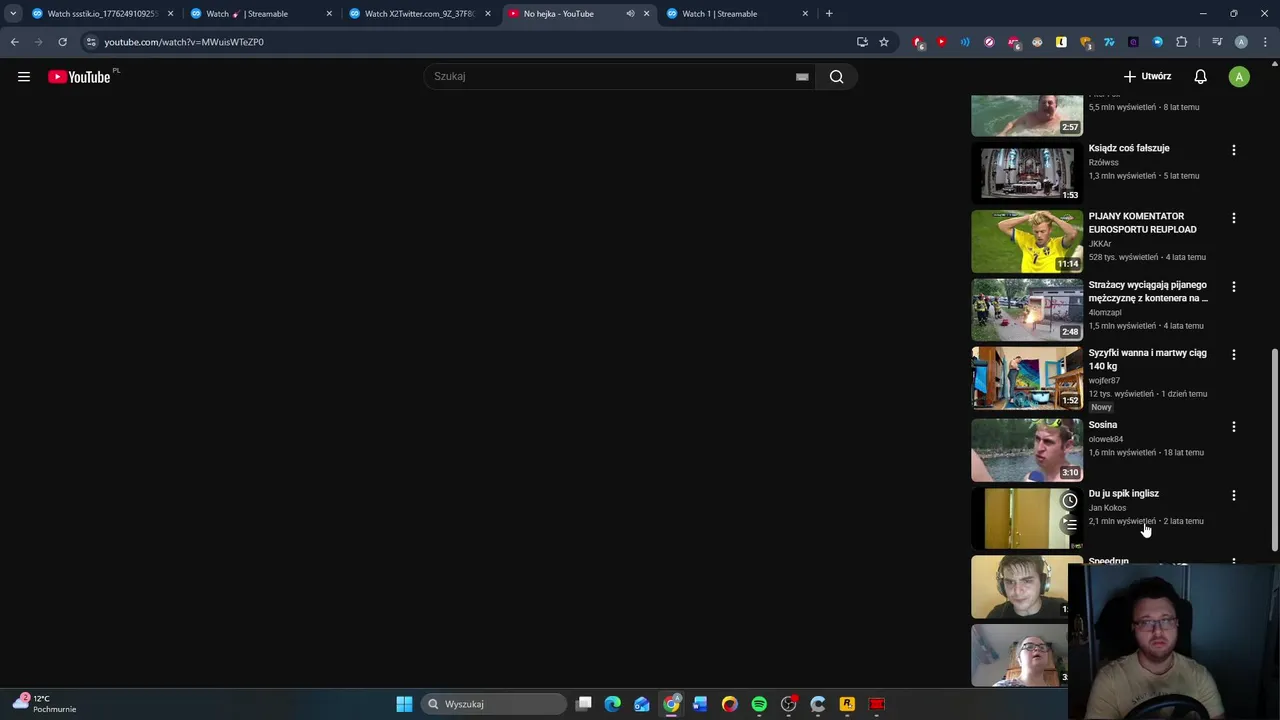Screen dimensions: 1280x720
Task: Install app icon in the address bar
Action: (x=862, y=42)
